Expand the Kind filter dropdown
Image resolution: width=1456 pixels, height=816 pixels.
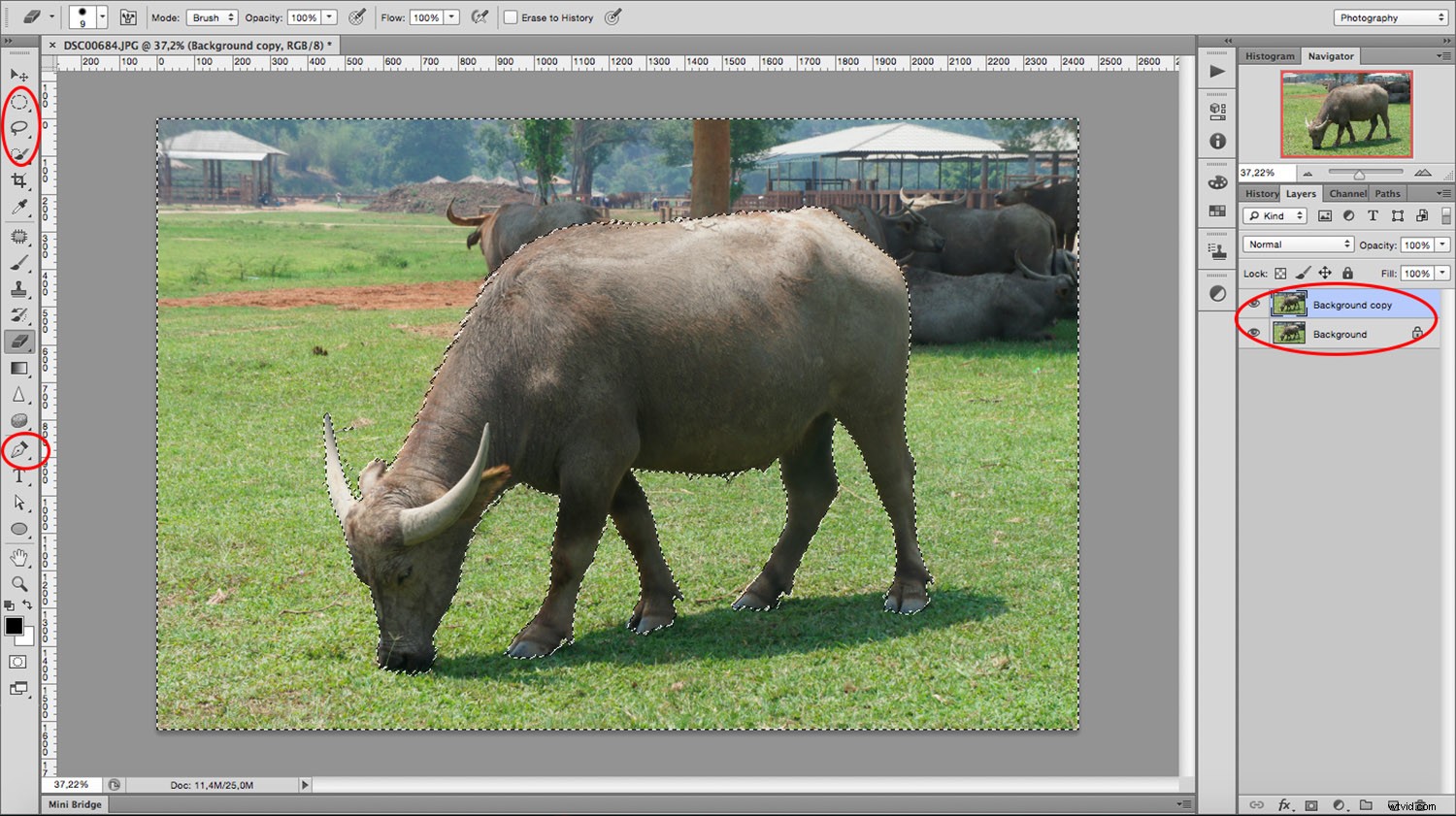coord(1274,214)
